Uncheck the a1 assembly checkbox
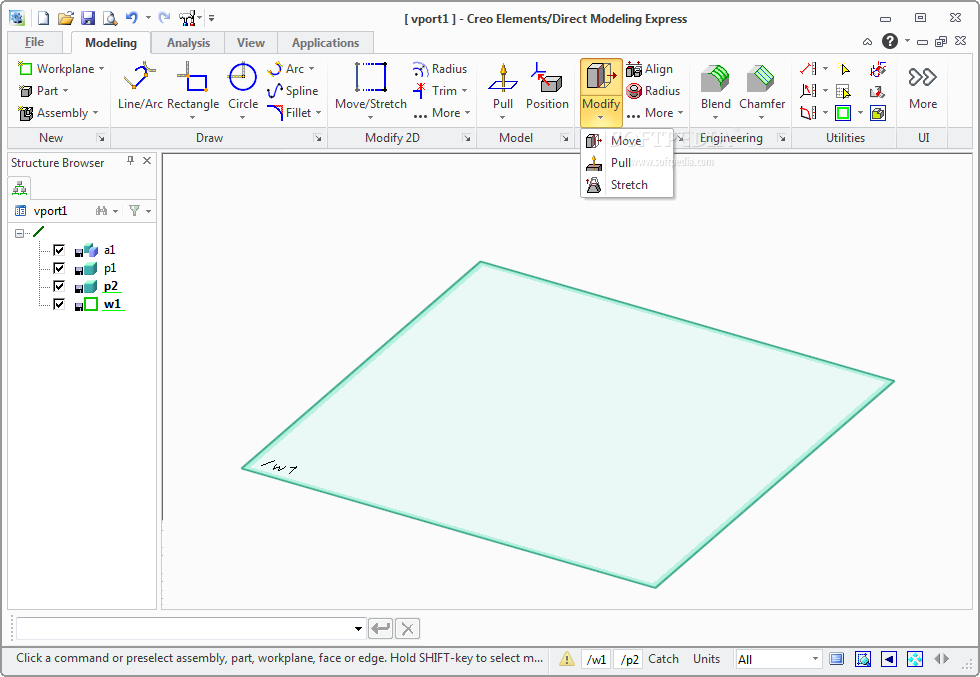This screenshot has width=980, height=677. pyautogui.click(x=59, y=250)
